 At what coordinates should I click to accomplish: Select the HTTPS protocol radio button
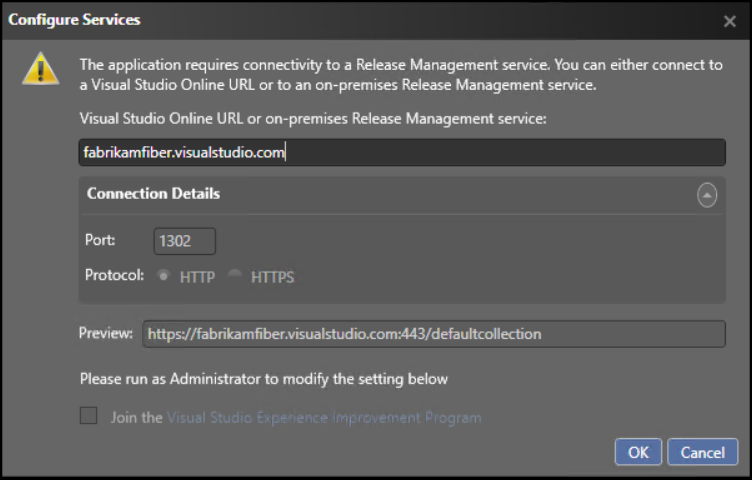(x=235, y=276)
